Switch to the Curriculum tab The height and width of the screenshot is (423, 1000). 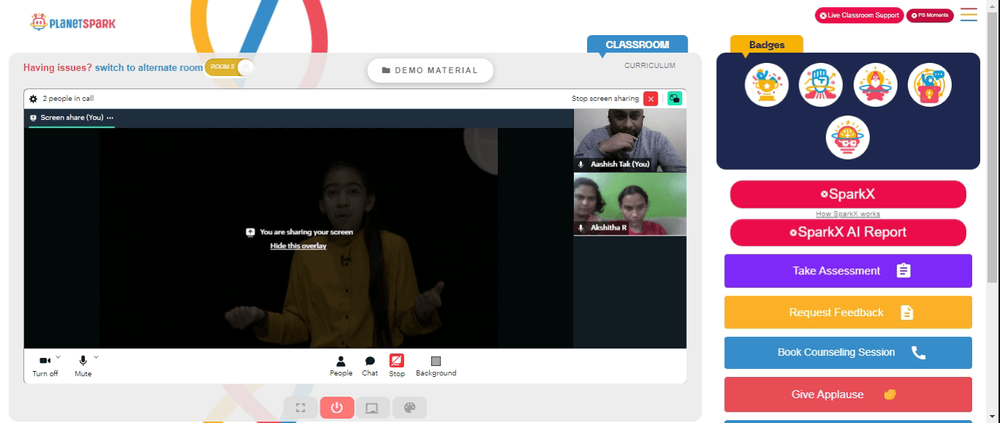tap(649, 66)
